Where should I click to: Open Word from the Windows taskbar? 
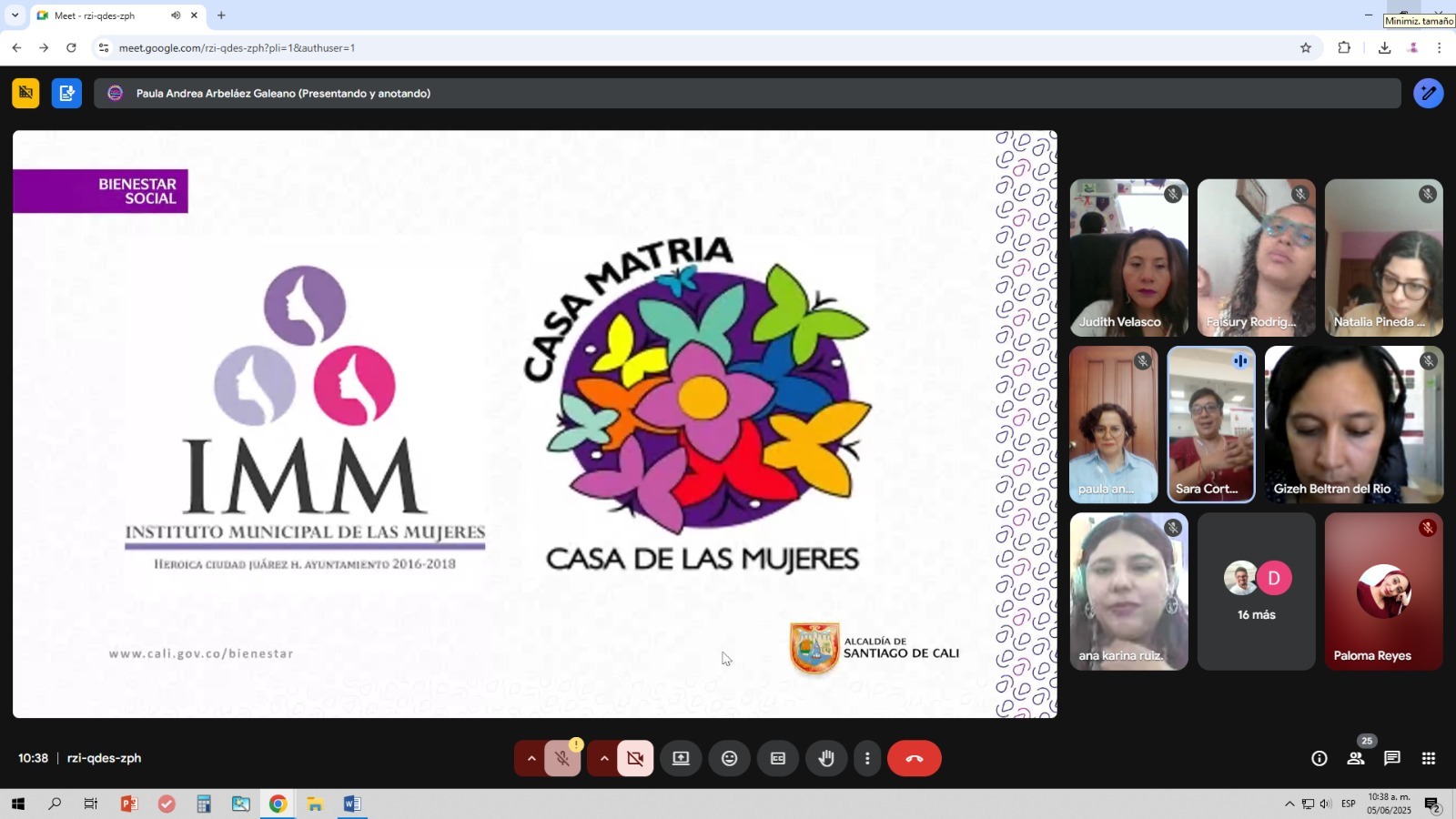tap(352, 804)
